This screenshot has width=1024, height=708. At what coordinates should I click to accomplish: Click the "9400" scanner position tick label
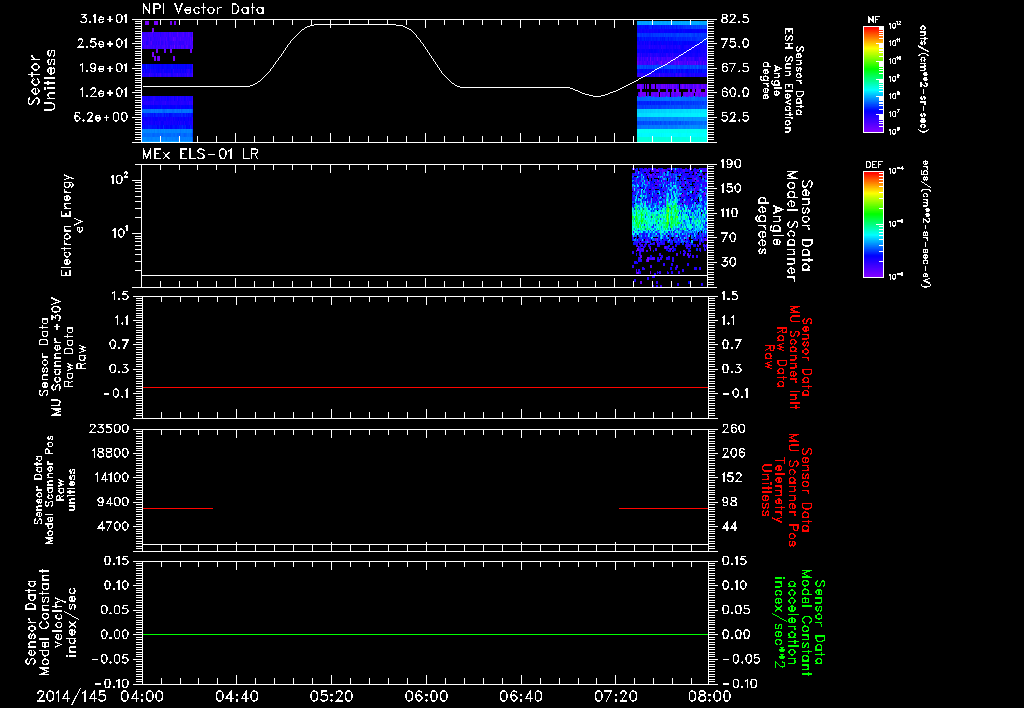click(112, 502)
